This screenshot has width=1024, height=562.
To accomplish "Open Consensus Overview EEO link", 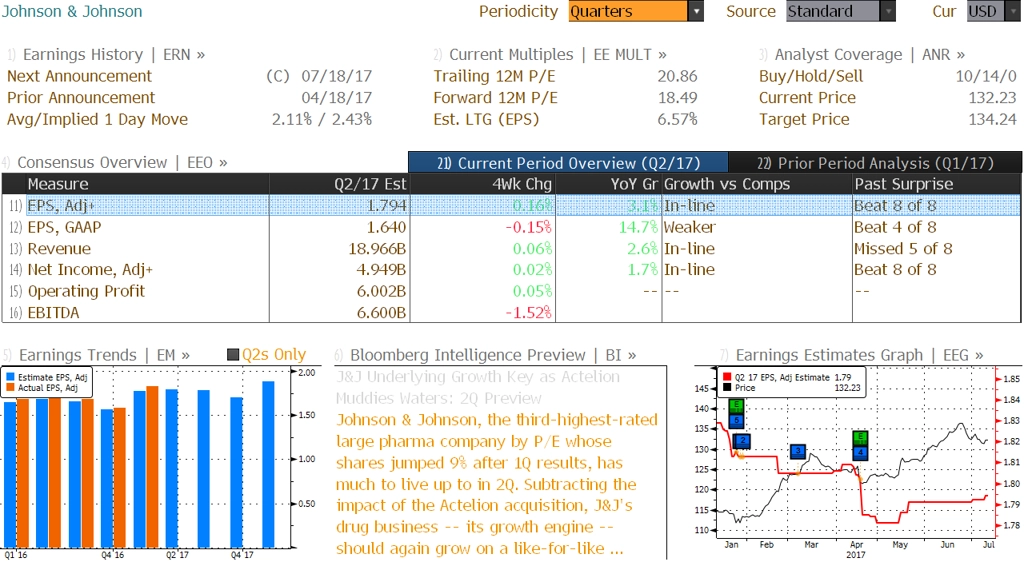I will pos(122,163).
